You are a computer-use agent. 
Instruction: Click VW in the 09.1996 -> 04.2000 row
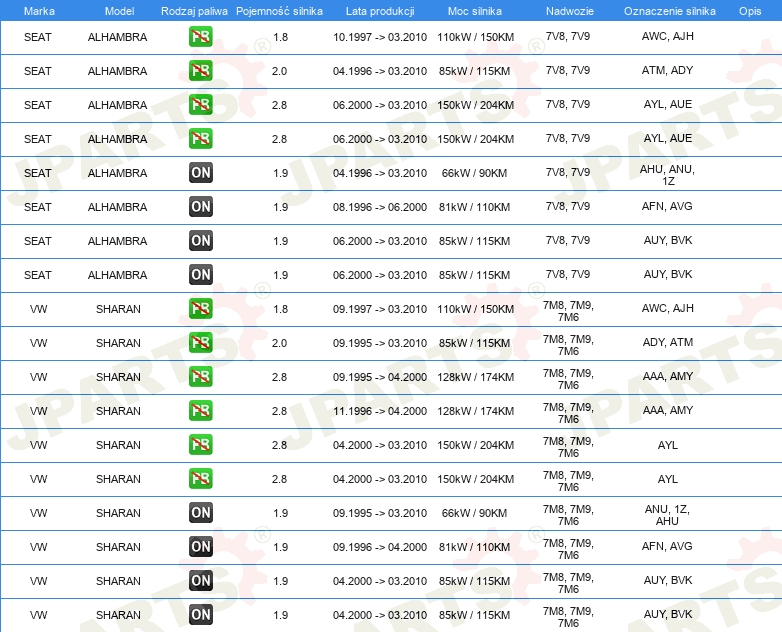click(x=38, y=547)
